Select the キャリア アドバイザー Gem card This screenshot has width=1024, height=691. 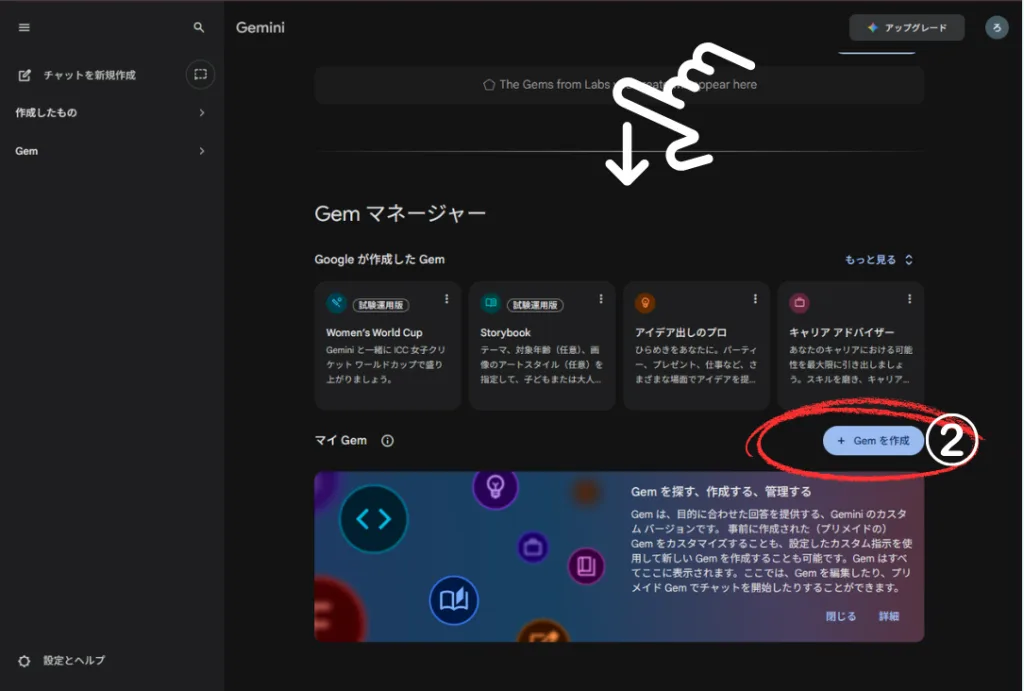click(x=850, y=350)
